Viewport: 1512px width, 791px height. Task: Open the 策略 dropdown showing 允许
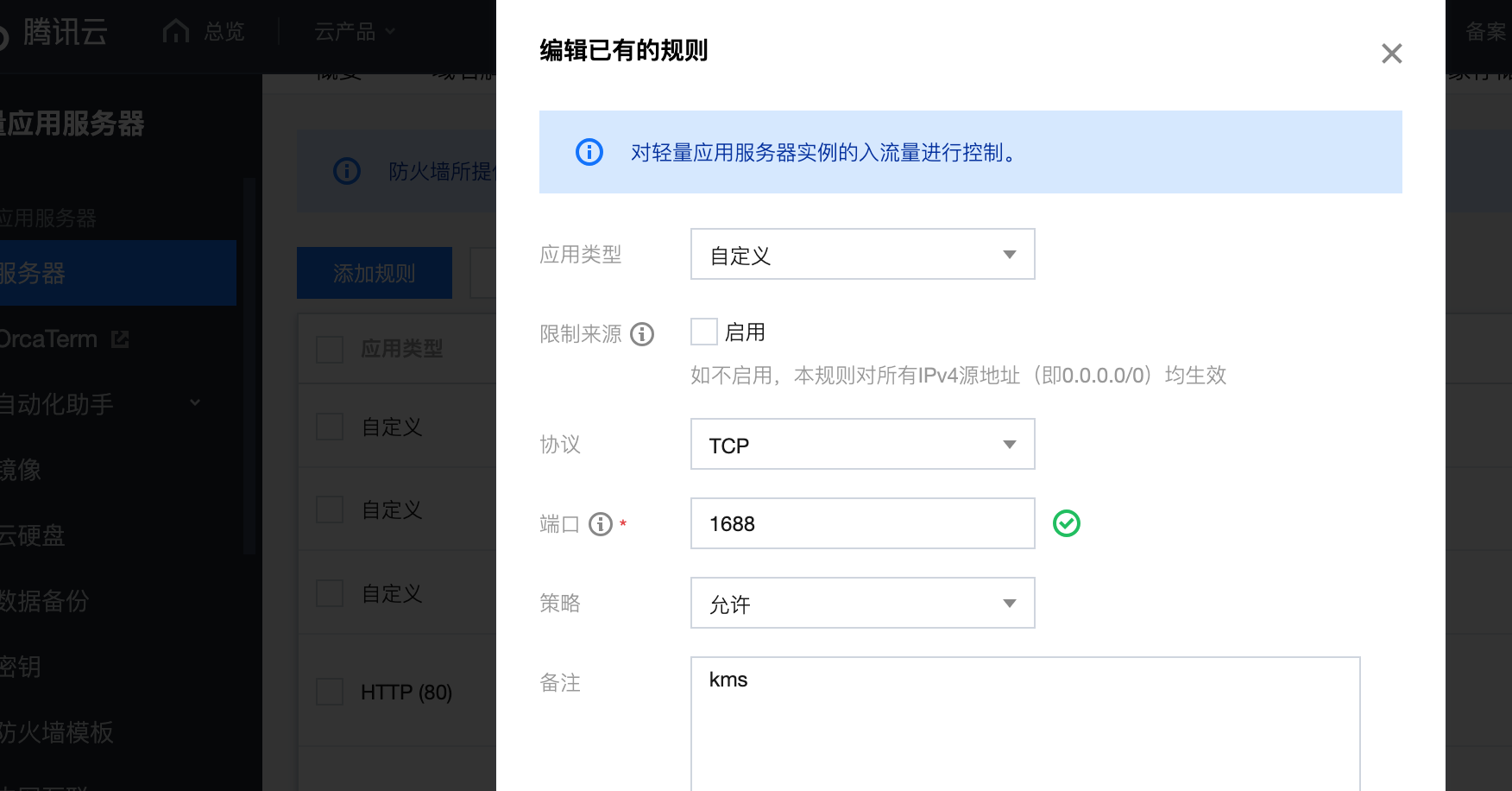click(x=862, y=603)
